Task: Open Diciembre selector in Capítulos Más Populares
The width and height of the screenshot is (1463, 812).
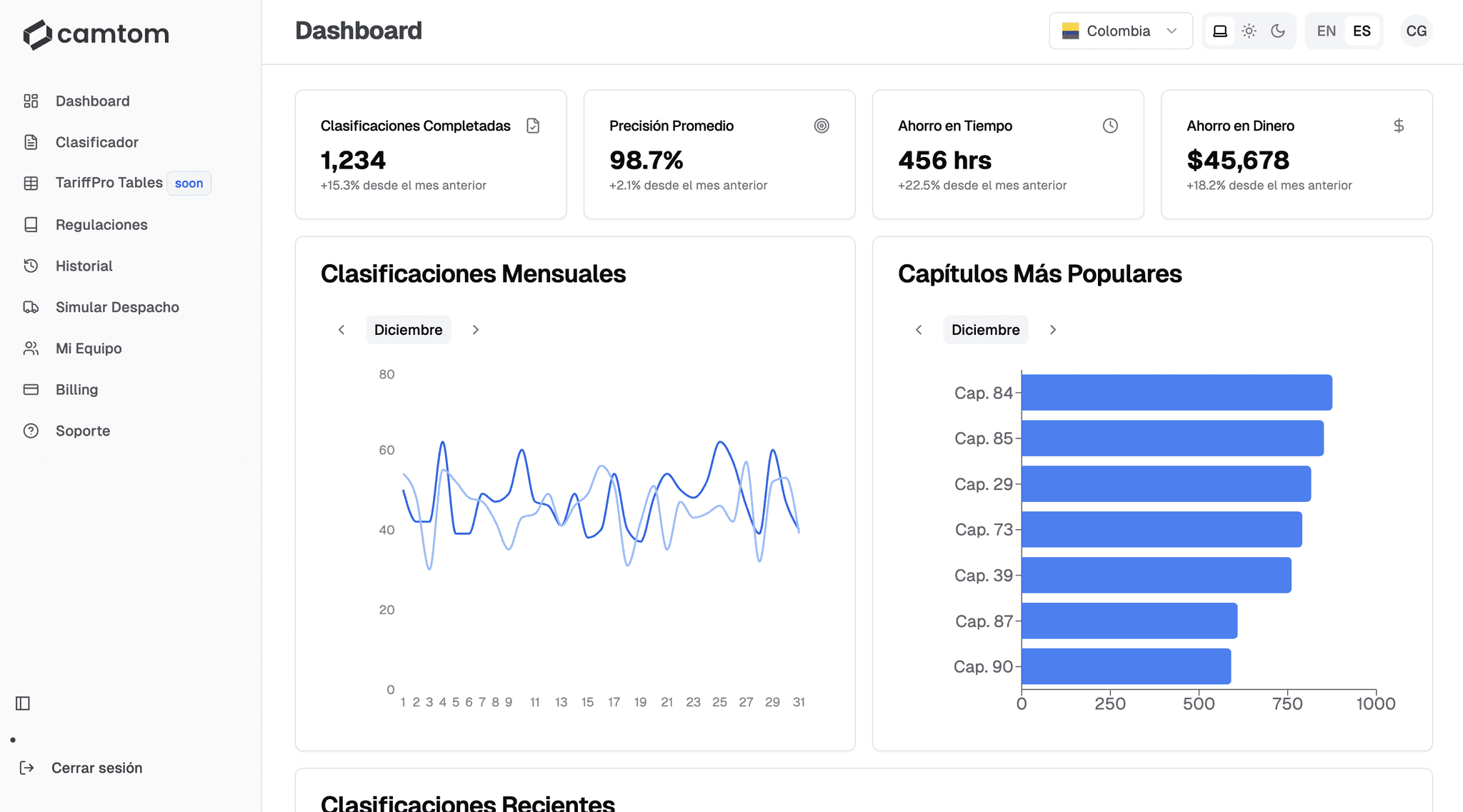Action: [x=986, y=330]
